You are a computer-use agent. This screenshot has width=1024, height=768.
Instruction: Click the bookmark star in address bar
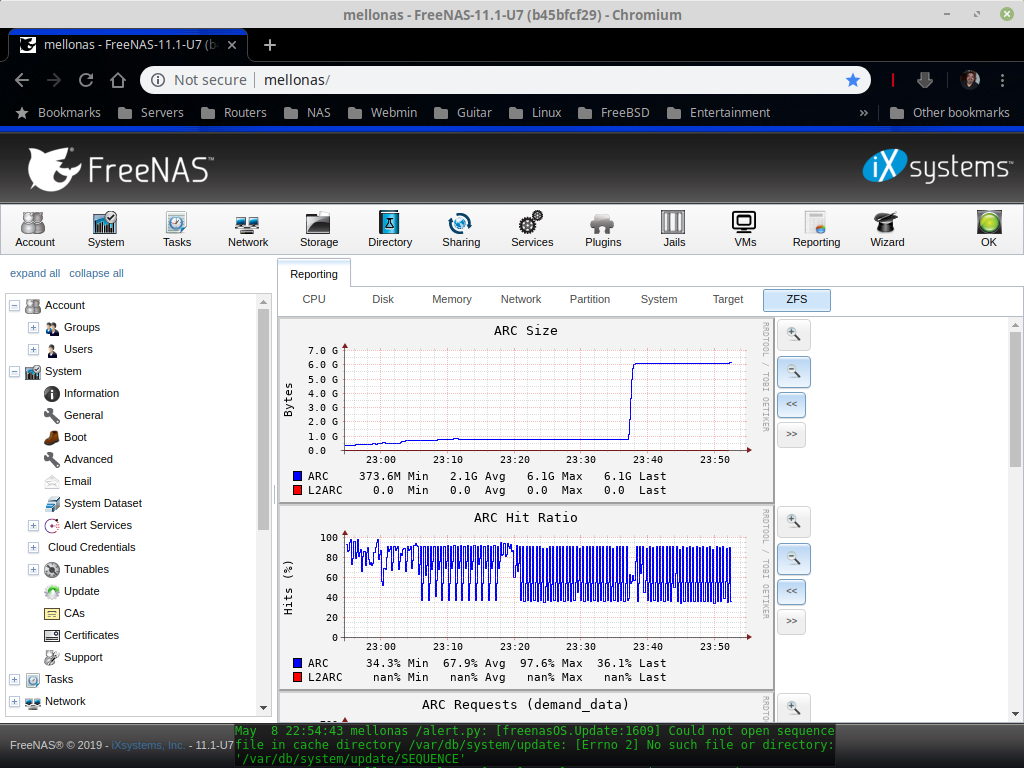(x=852, y=80)
